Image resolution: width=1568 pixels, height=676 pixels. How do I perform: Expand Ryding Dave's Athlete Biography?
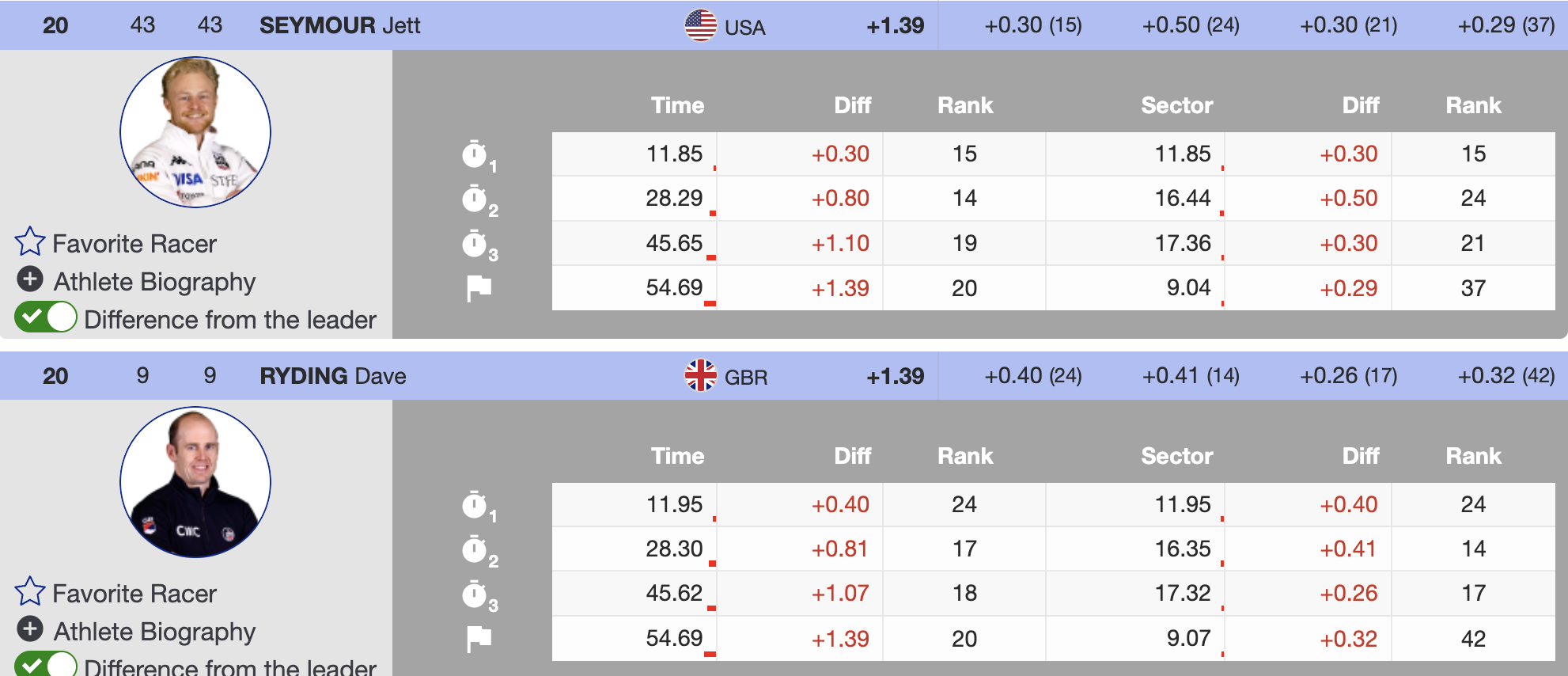[x=30, y=629]
